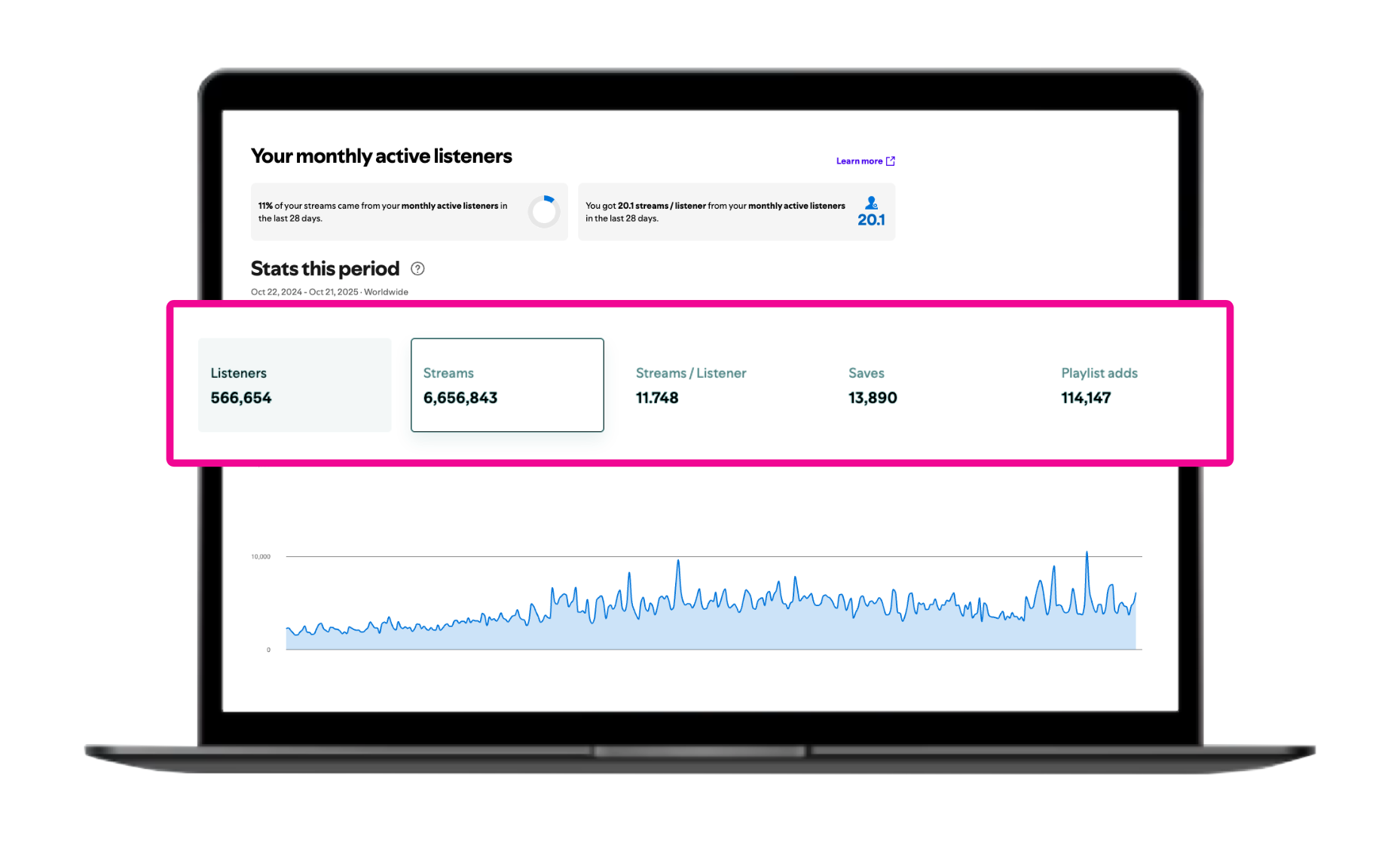This screenshot has height=842, width=1400.
Task: Click the 20.1 streams per listener card text
Action: click(x=715, y=212)
